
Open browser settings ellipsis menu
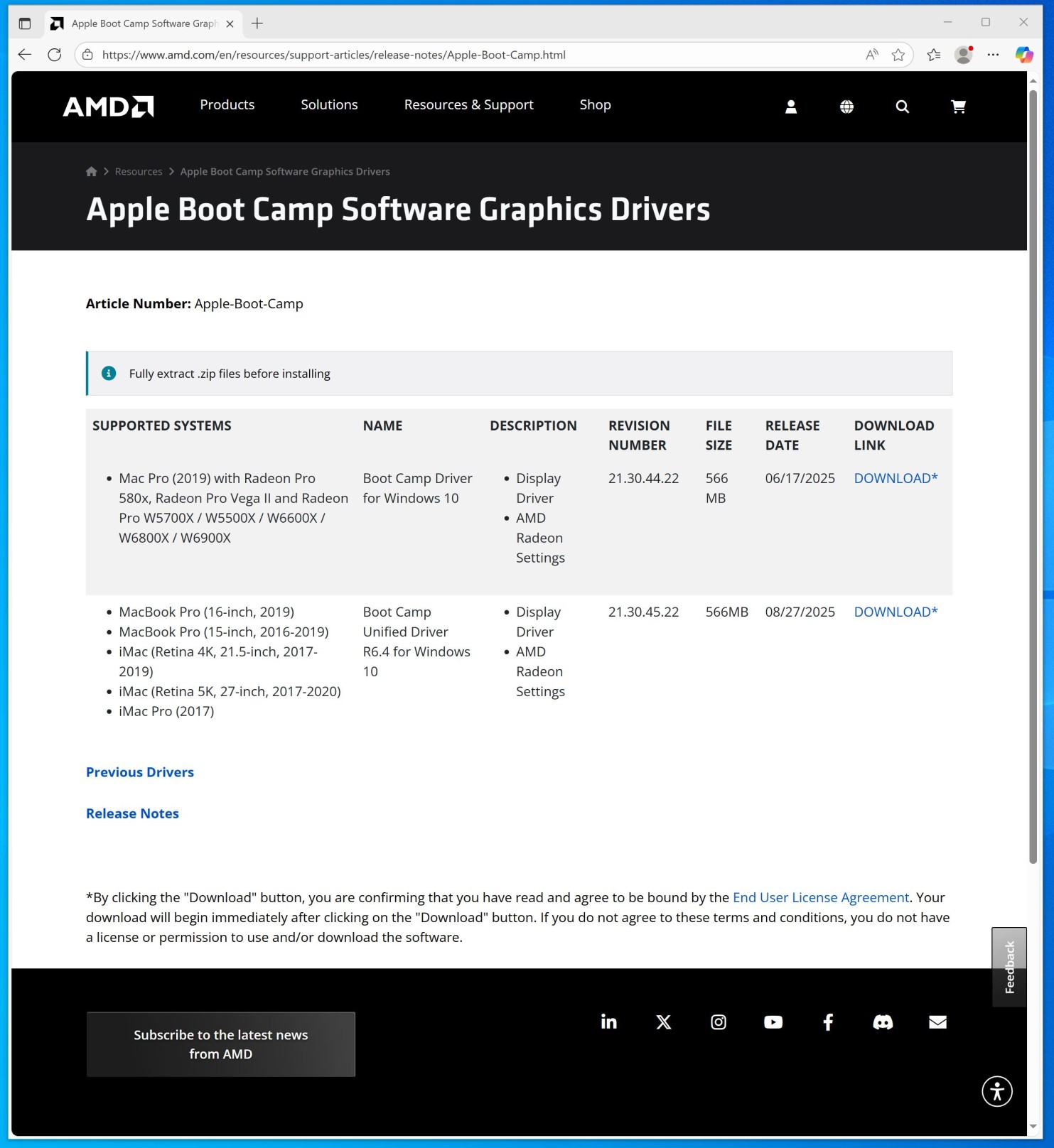pyautogui.click(x=994, y=55)
